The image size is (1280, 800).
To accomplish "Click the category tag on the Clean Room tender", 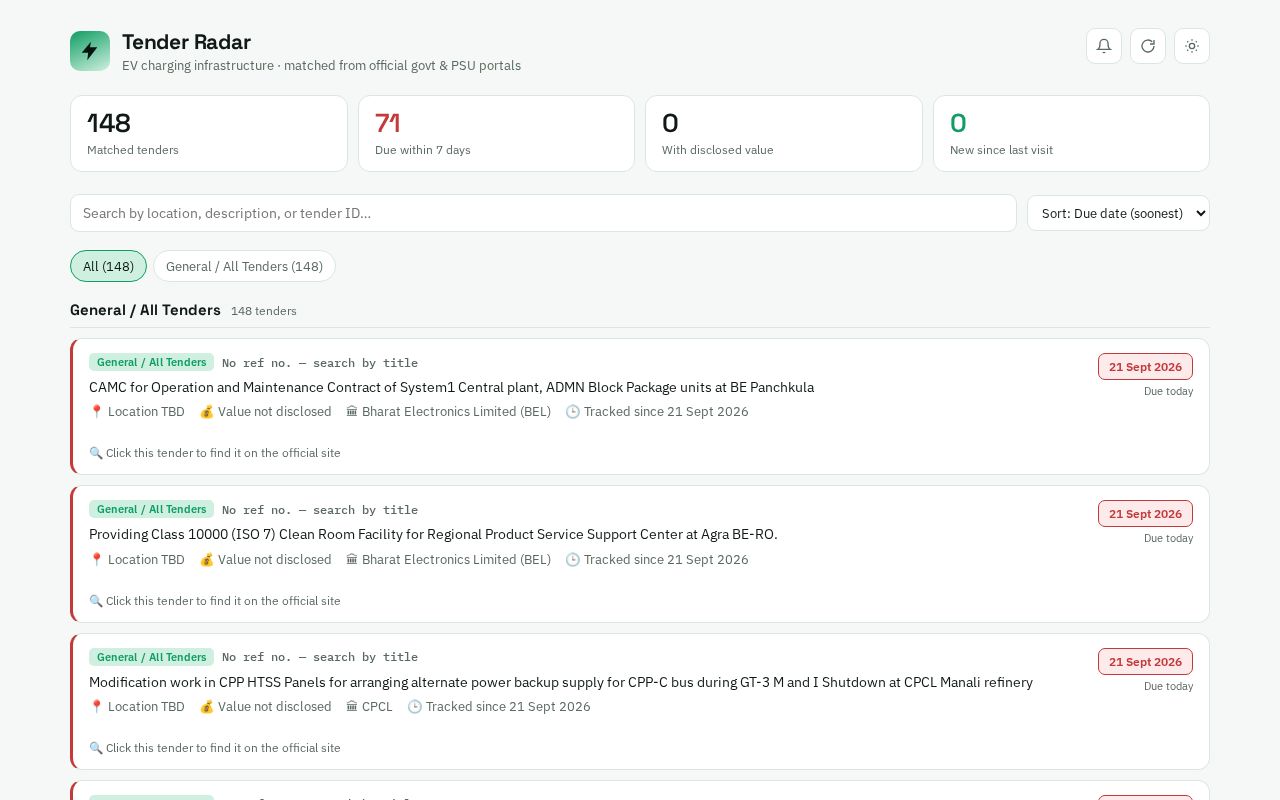I will pos(151,509).
